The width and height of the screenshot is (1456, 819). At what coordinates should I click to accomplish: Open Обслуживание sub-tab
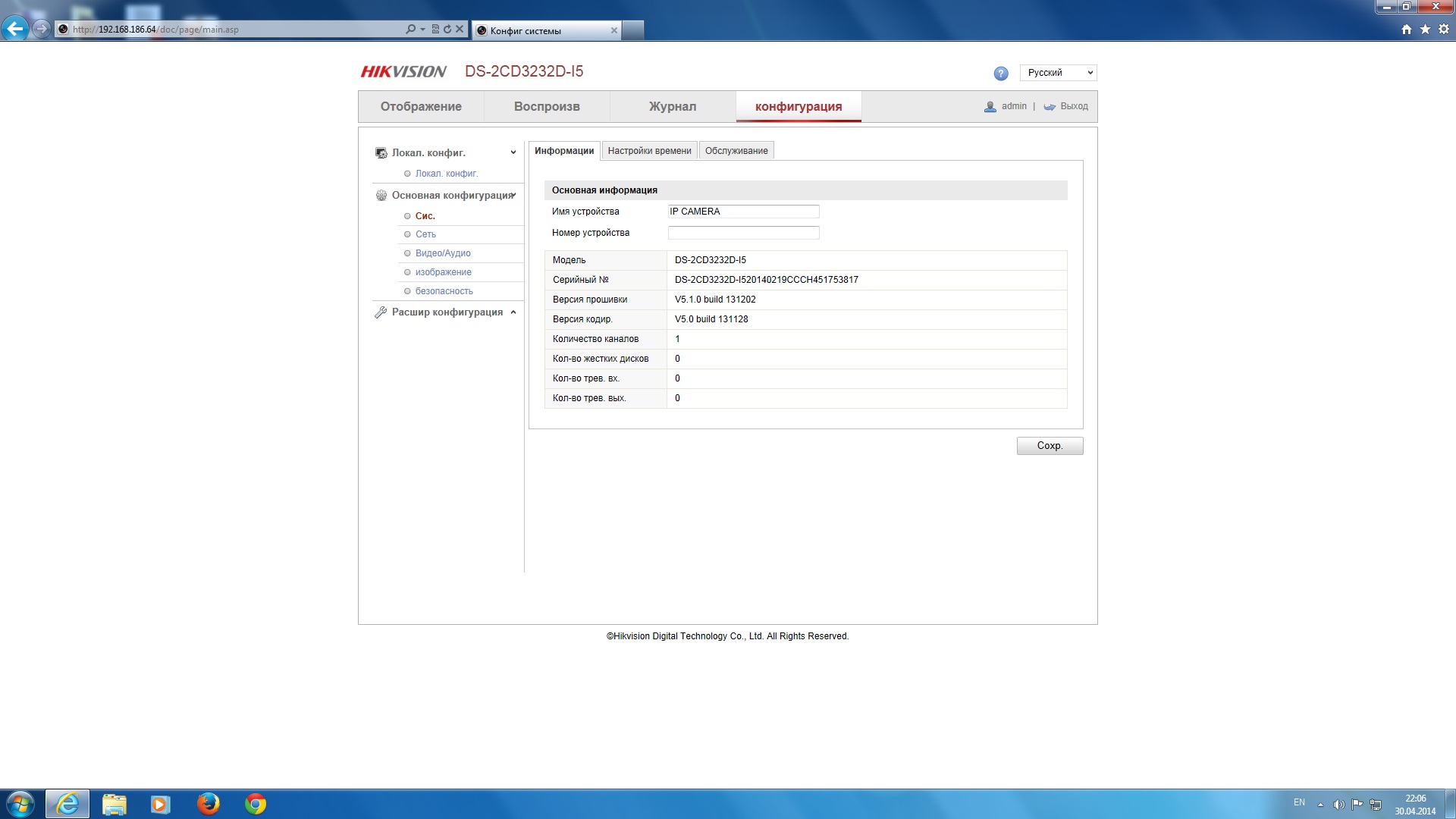click(x=736, y=151)
